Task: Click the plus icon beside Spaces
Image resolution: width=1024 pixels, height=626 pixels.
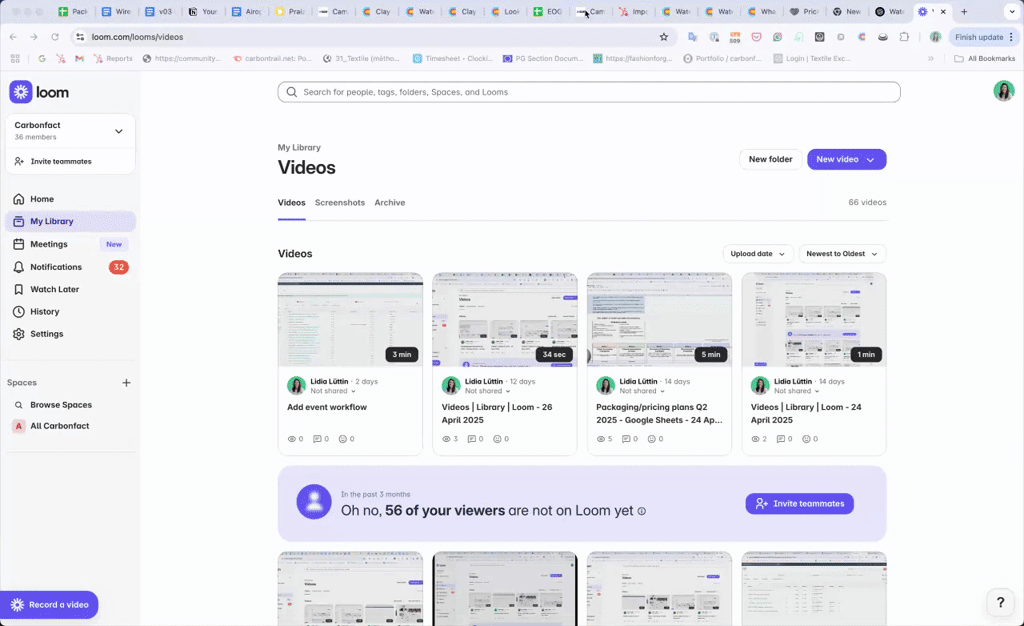Action: (126, 383)
